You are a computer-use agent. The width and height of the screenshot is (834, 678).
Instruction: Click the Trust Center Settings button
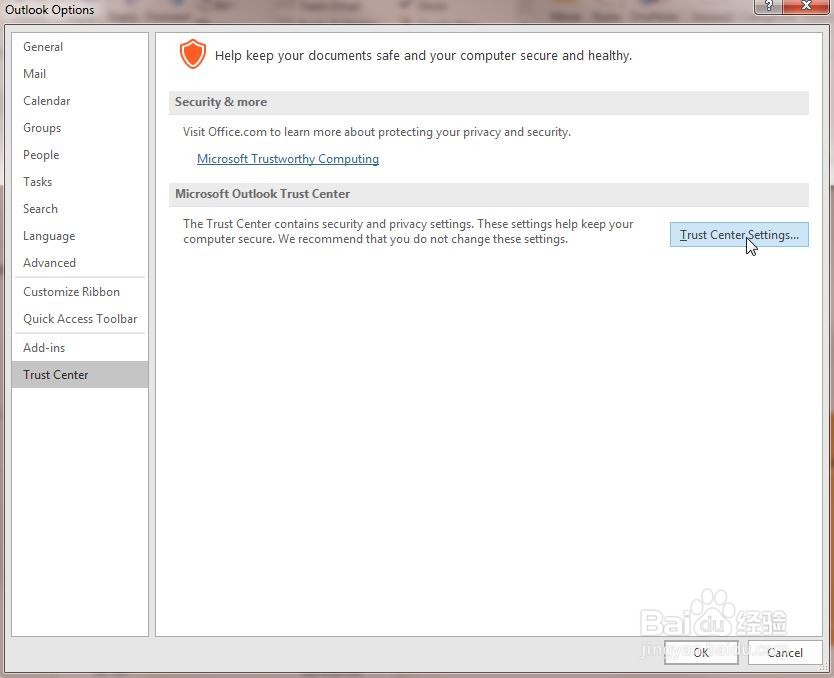tap(739, 235)
